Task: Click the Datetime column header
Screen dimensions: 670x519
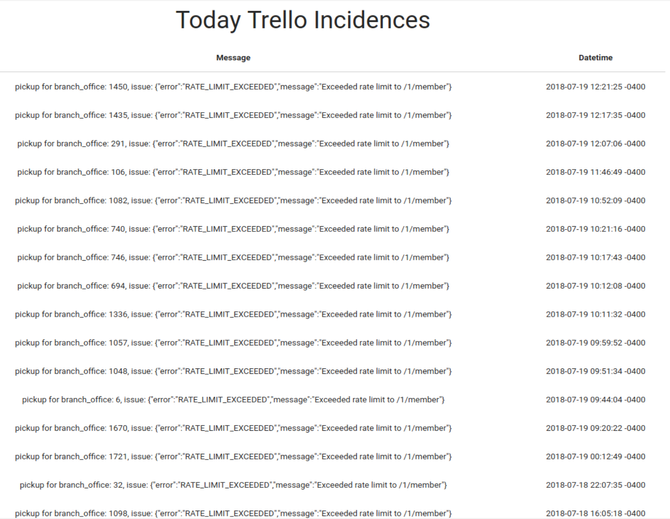Action: coord(595,58)
